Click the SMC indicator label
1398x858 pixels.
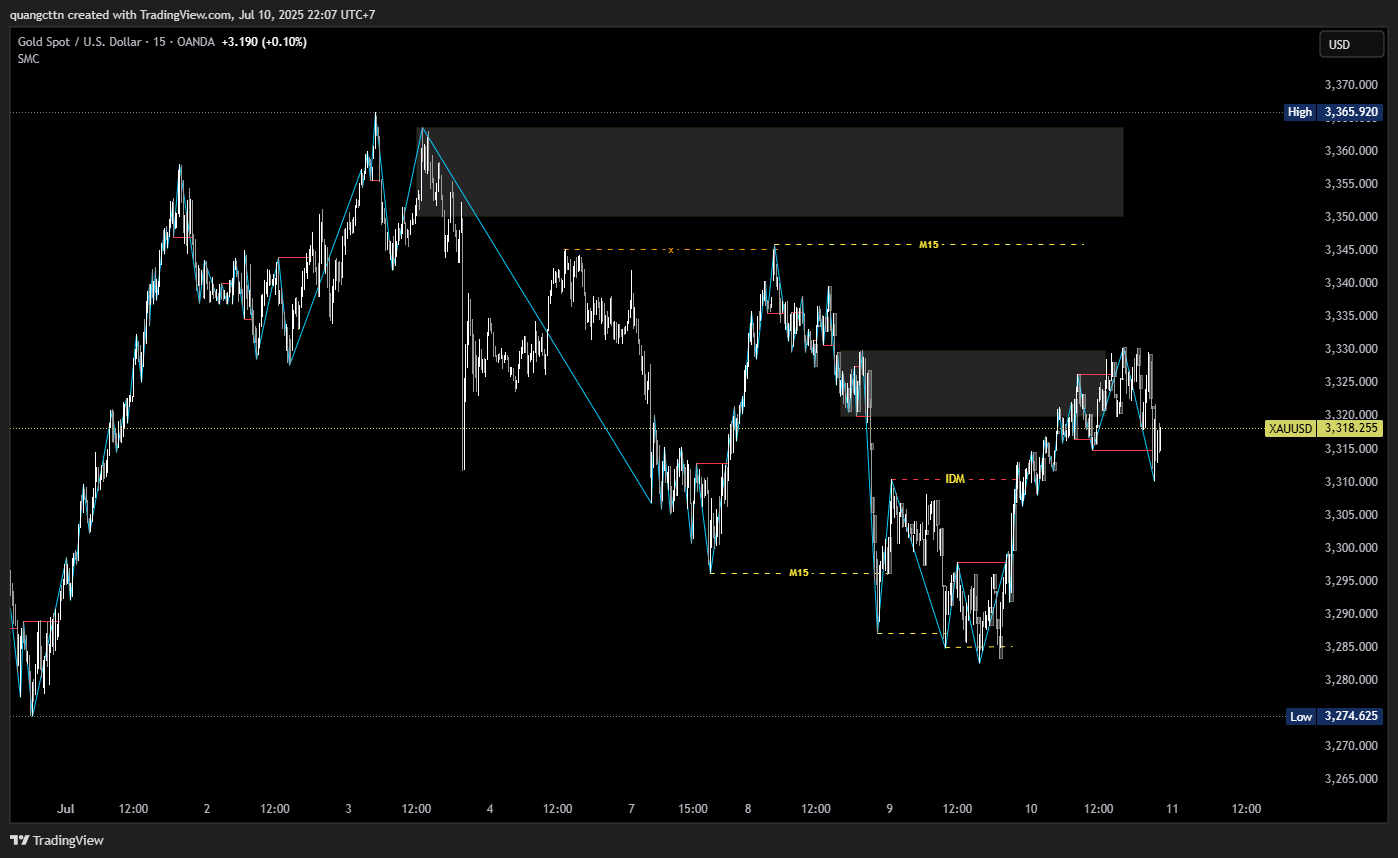[29, 59]
